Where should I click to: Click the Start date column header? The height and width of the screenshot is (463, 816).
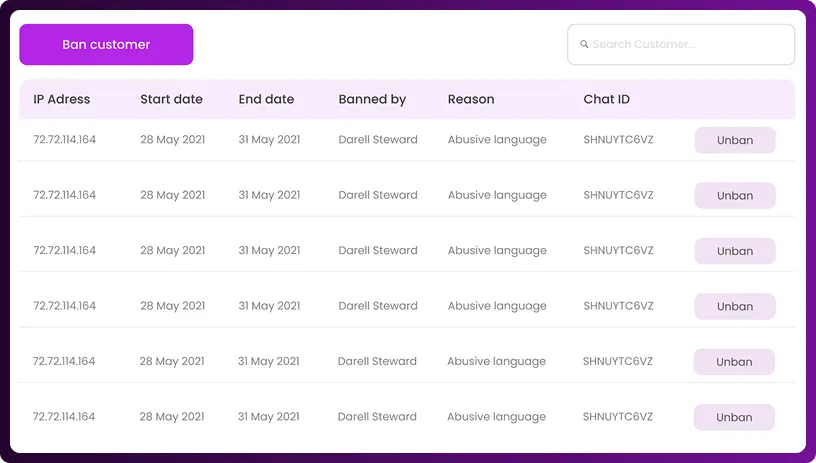point(171,99)
